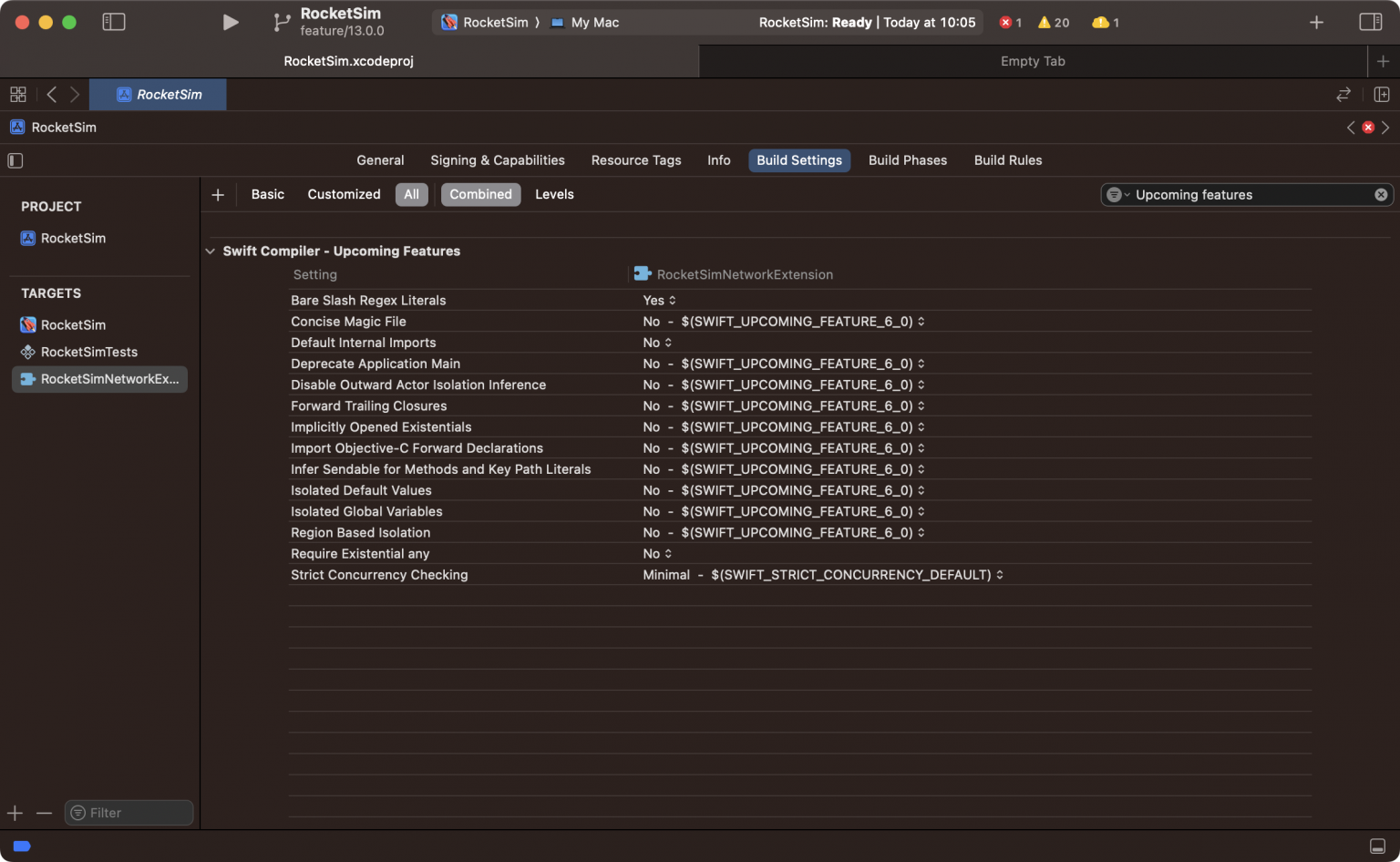Click the add editor split icon
The width and height of the screenshot is (1400, 862).
click(1382, 94)
